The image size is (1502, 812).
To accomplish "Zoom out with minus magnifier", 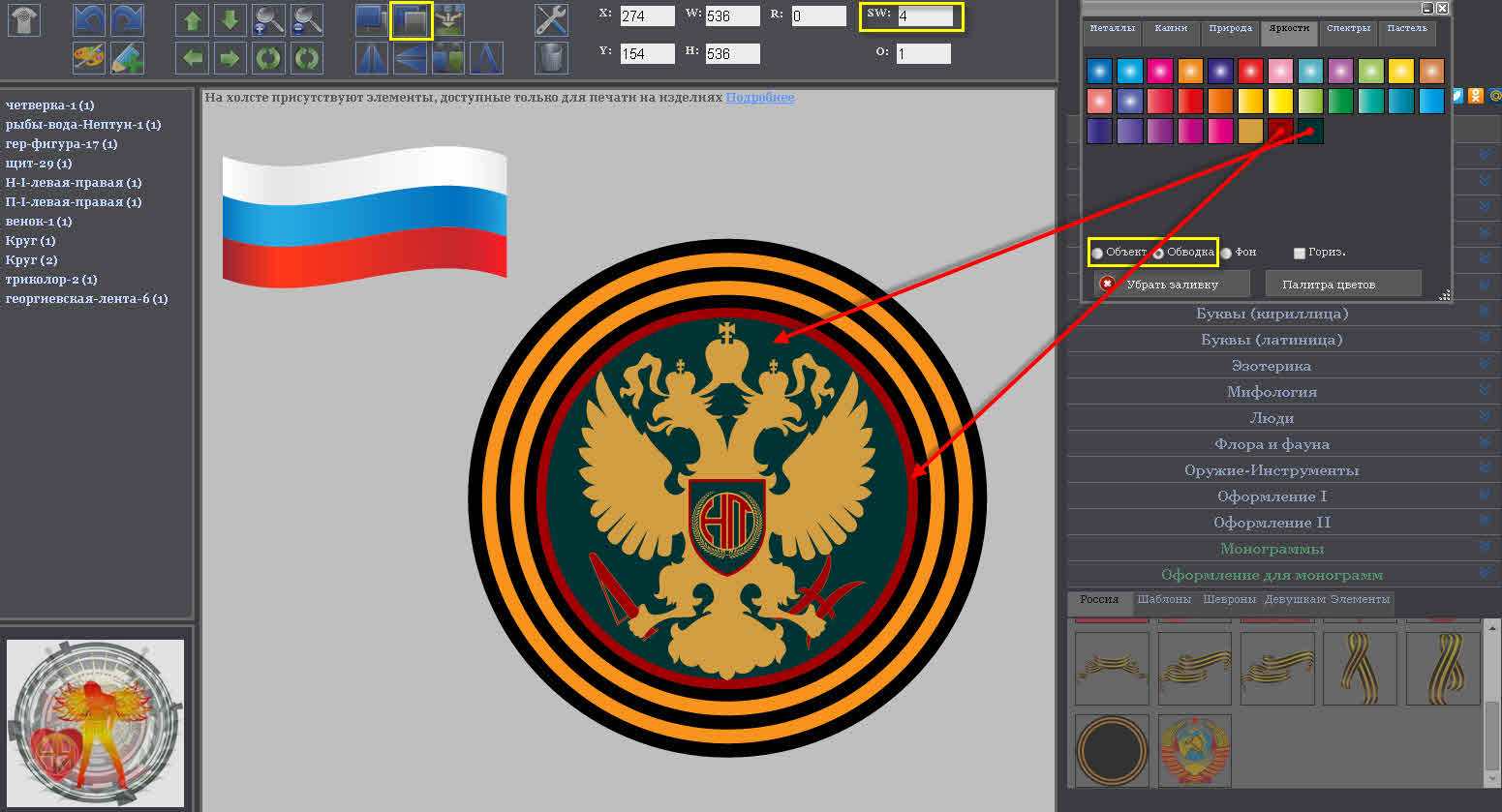I will 306,20.
